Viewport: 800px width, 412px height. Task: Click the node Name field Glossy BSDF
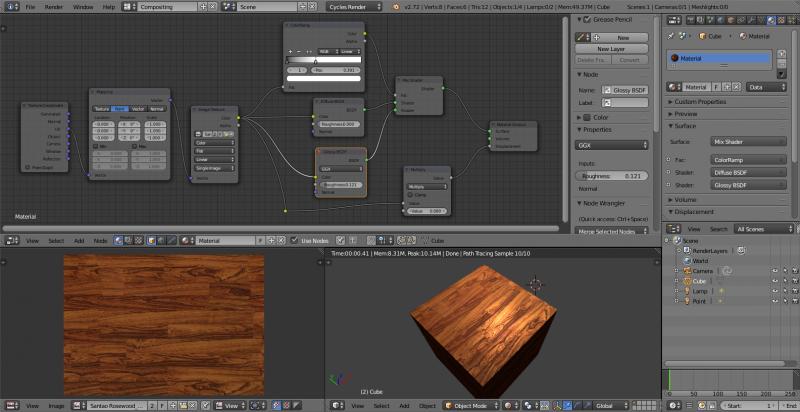tap(625, 91)
